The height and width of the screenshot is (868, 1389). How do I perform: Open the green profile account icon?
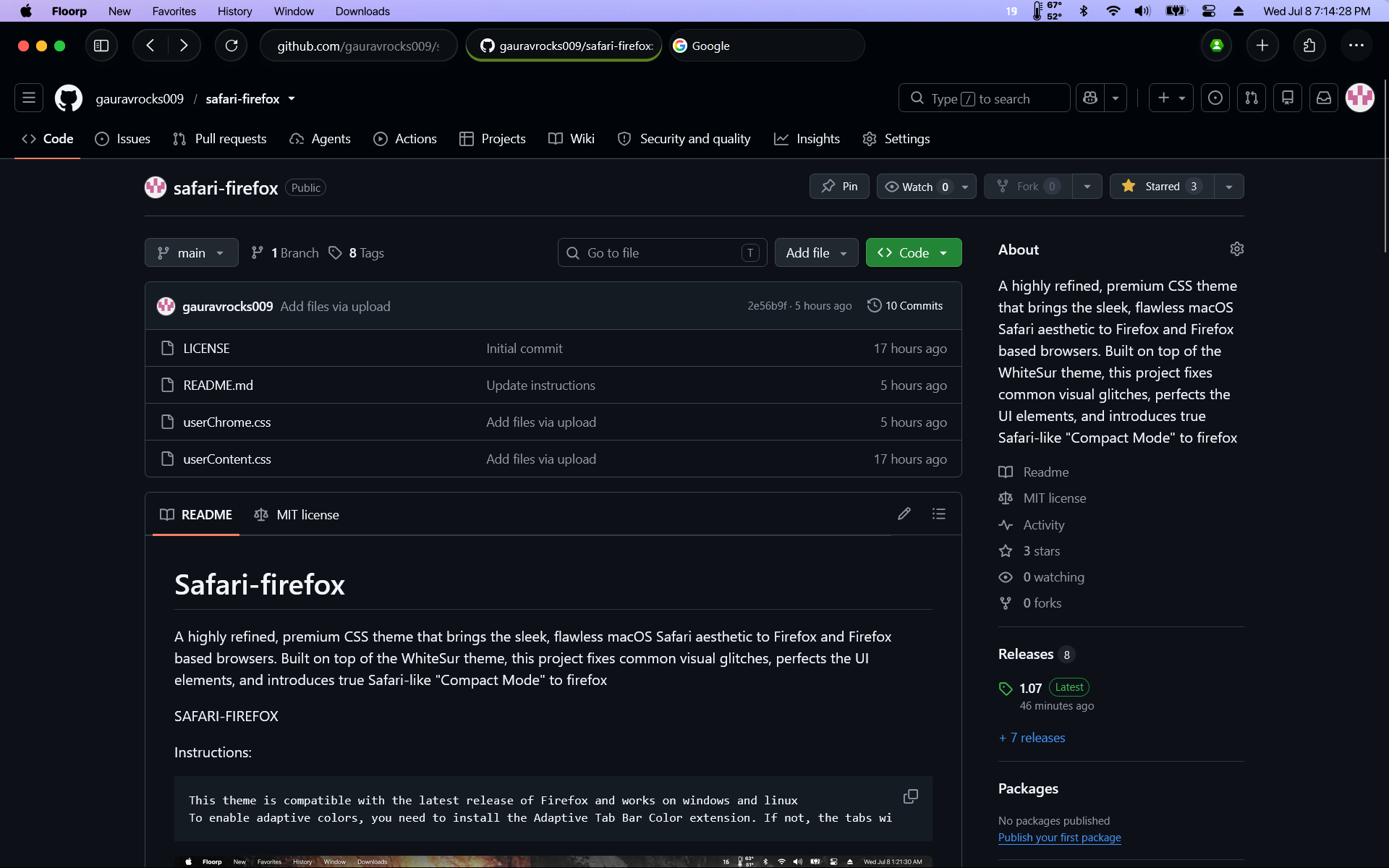point(1217,46)
